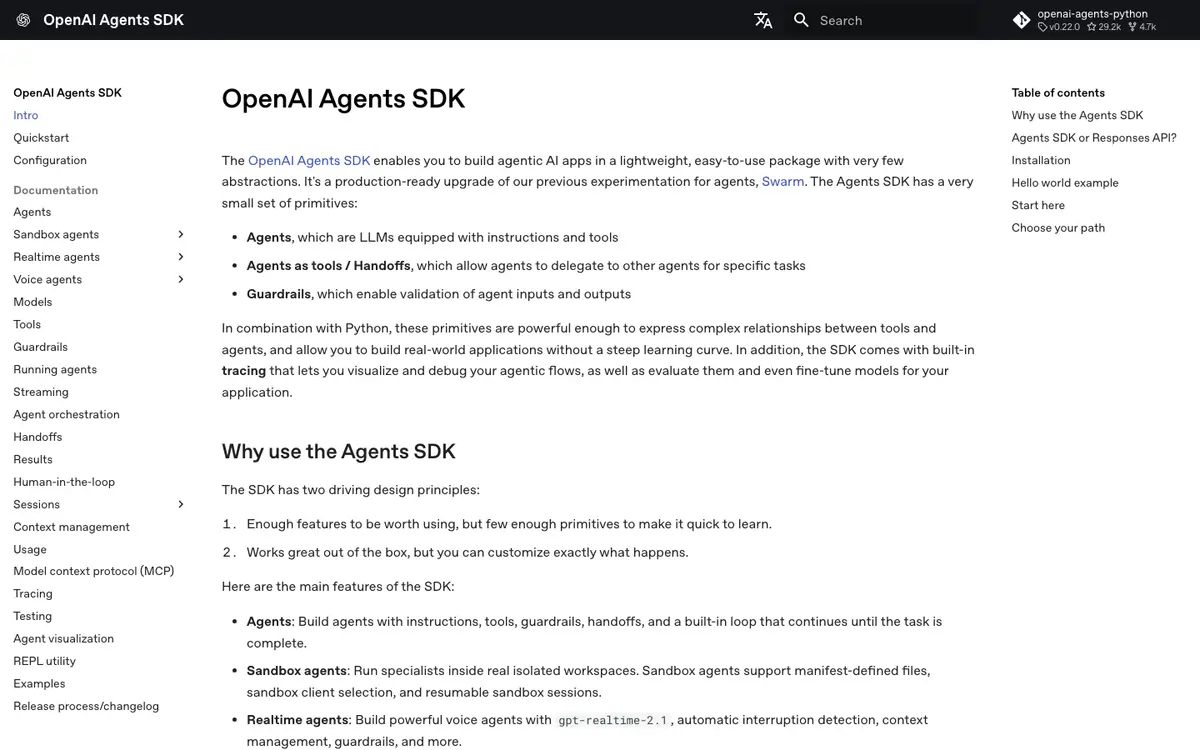Image resolution: width=1200 pixels, height=750 pixels.
Task: Open the Handoffs page
Action: pyautogui.click(x=37, y=437)
